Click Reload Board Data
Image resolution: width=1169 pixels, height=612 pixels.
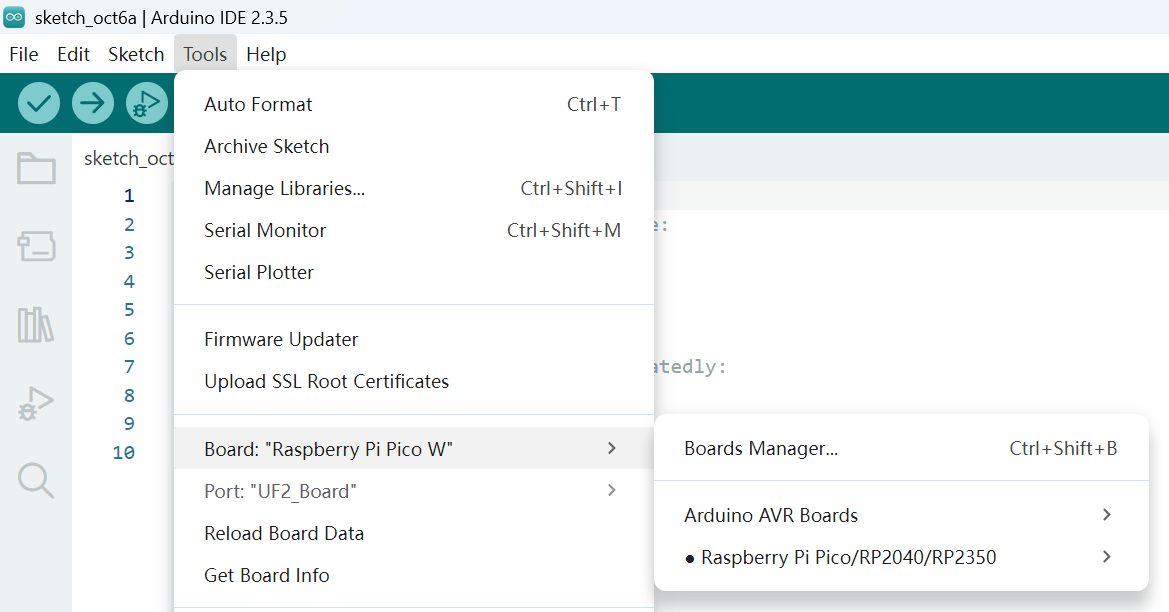click(414, 533)
